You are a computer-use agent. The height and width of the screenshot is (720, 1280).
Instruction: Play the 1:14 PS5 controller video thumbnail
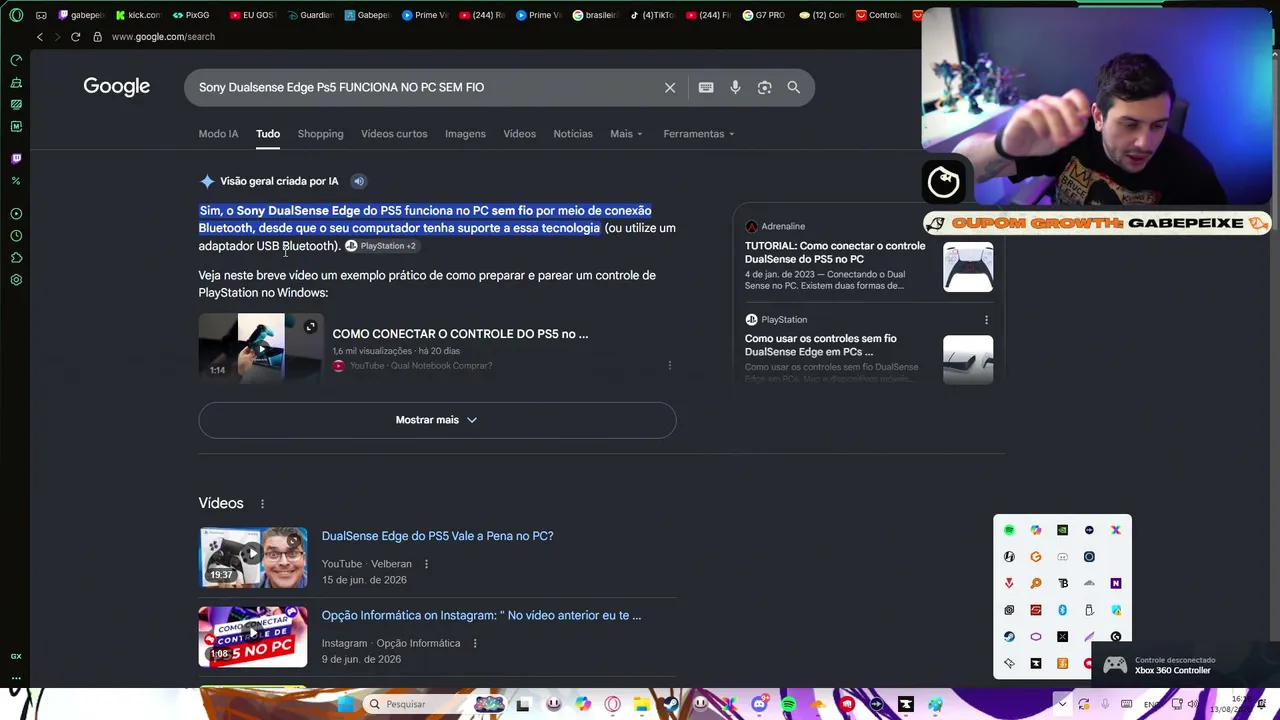pyautogui.click(x=261, y=347)
